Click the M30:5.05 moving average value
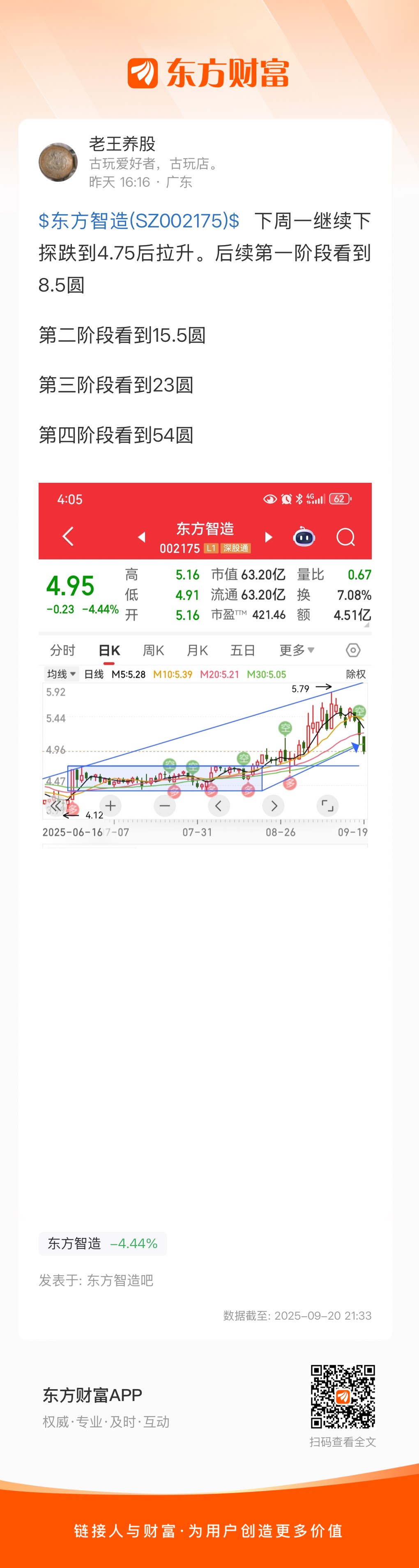The height and width of the screenshot is (1568, 419). point(266,674)
